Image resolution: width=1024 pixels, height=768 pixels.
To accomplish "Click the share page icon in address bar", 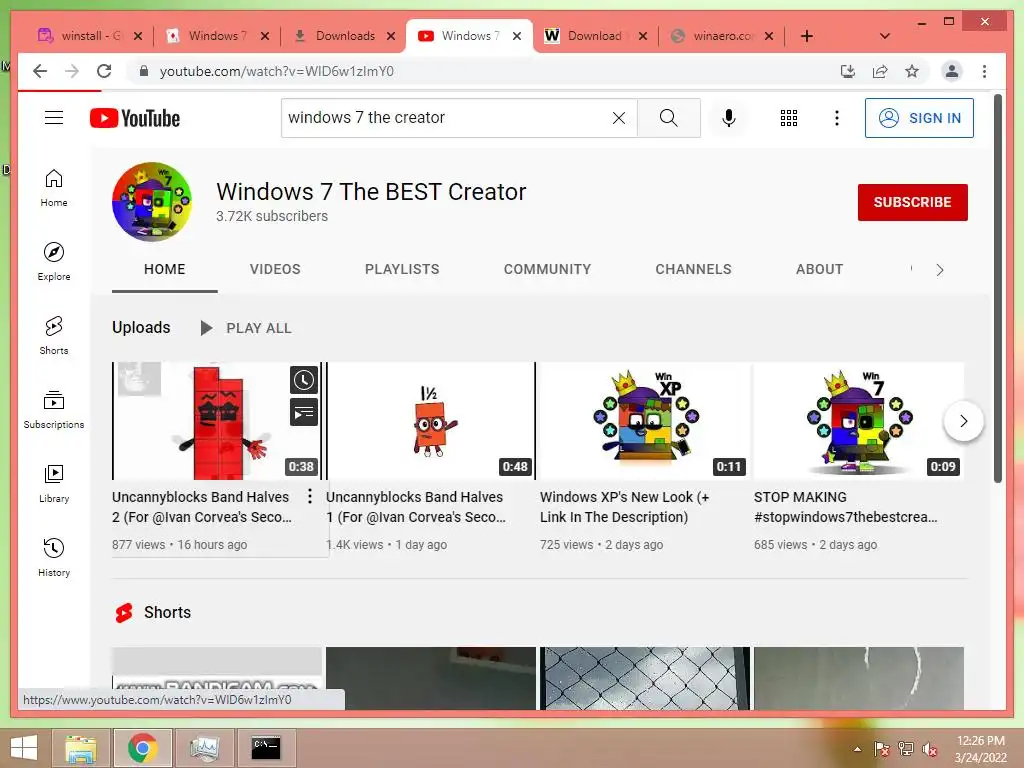I will [x=880, y=71].
